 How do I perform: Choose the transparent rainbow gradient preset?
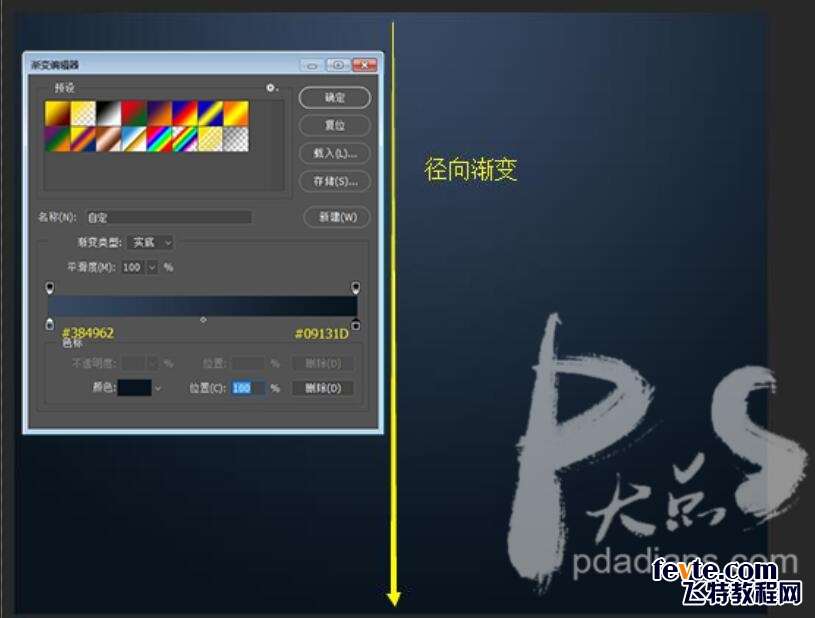pyautogui.click(x=185, y=139)
